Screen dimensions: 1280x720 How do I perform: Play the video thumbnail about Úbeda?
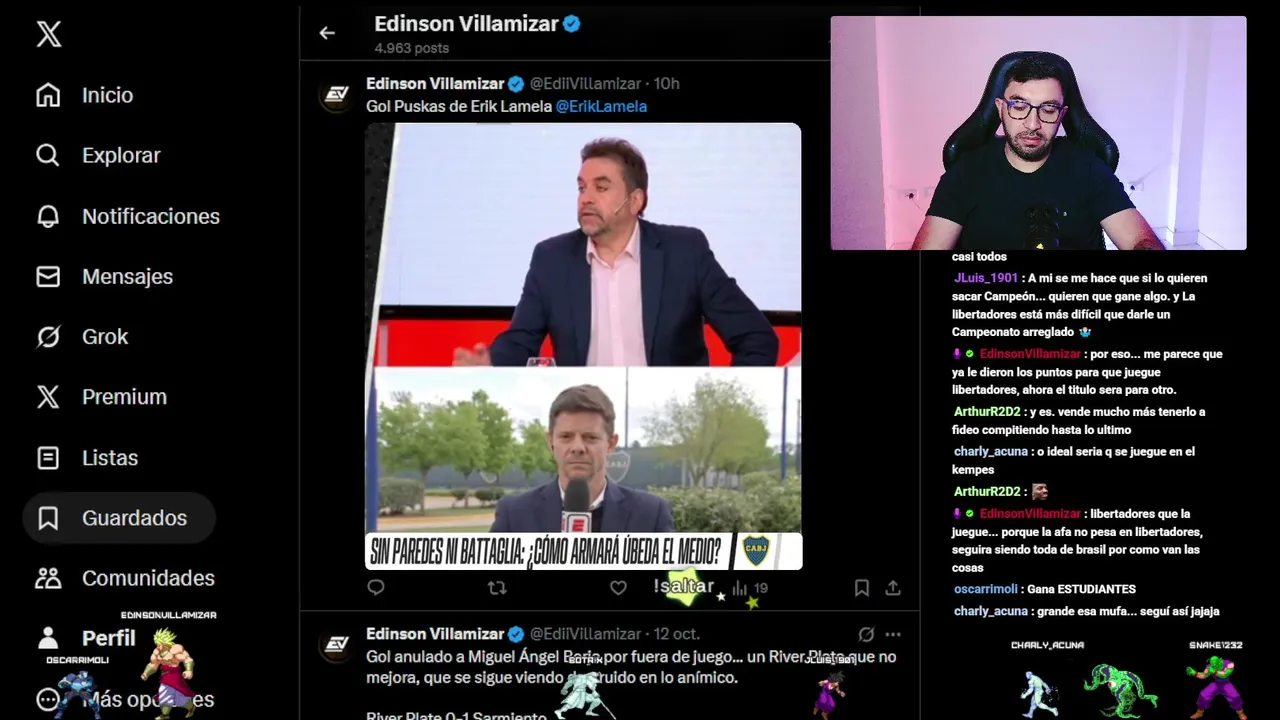[x=583, y=346]
